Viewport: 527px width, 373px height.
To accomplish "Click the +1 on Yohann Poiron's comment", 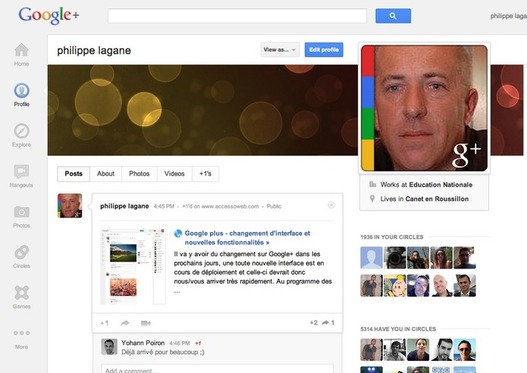I will 198,343.
